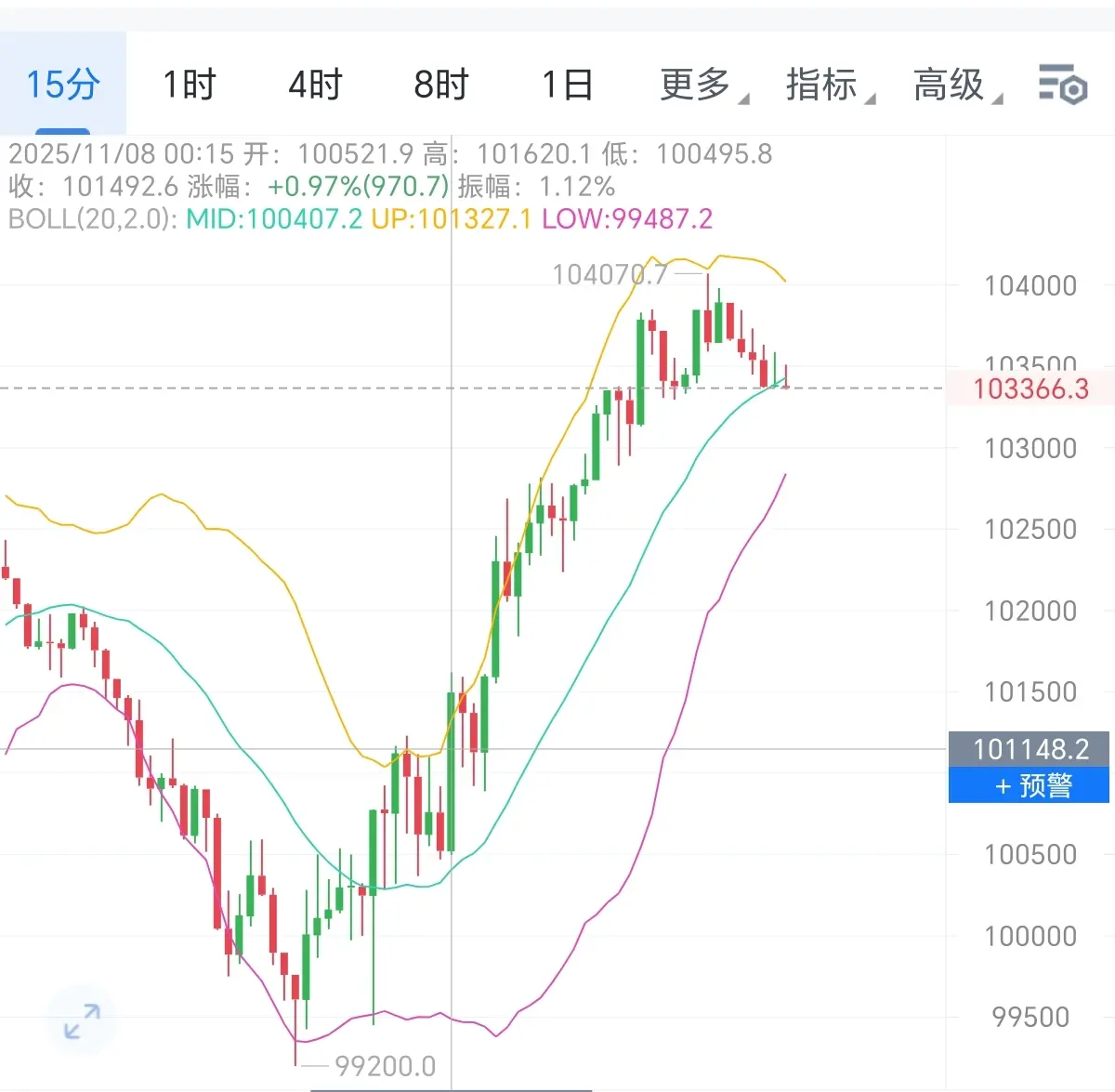The image size is (1115, 1092).
Task: Click the 102000 price axis label
Action: 1030,611
